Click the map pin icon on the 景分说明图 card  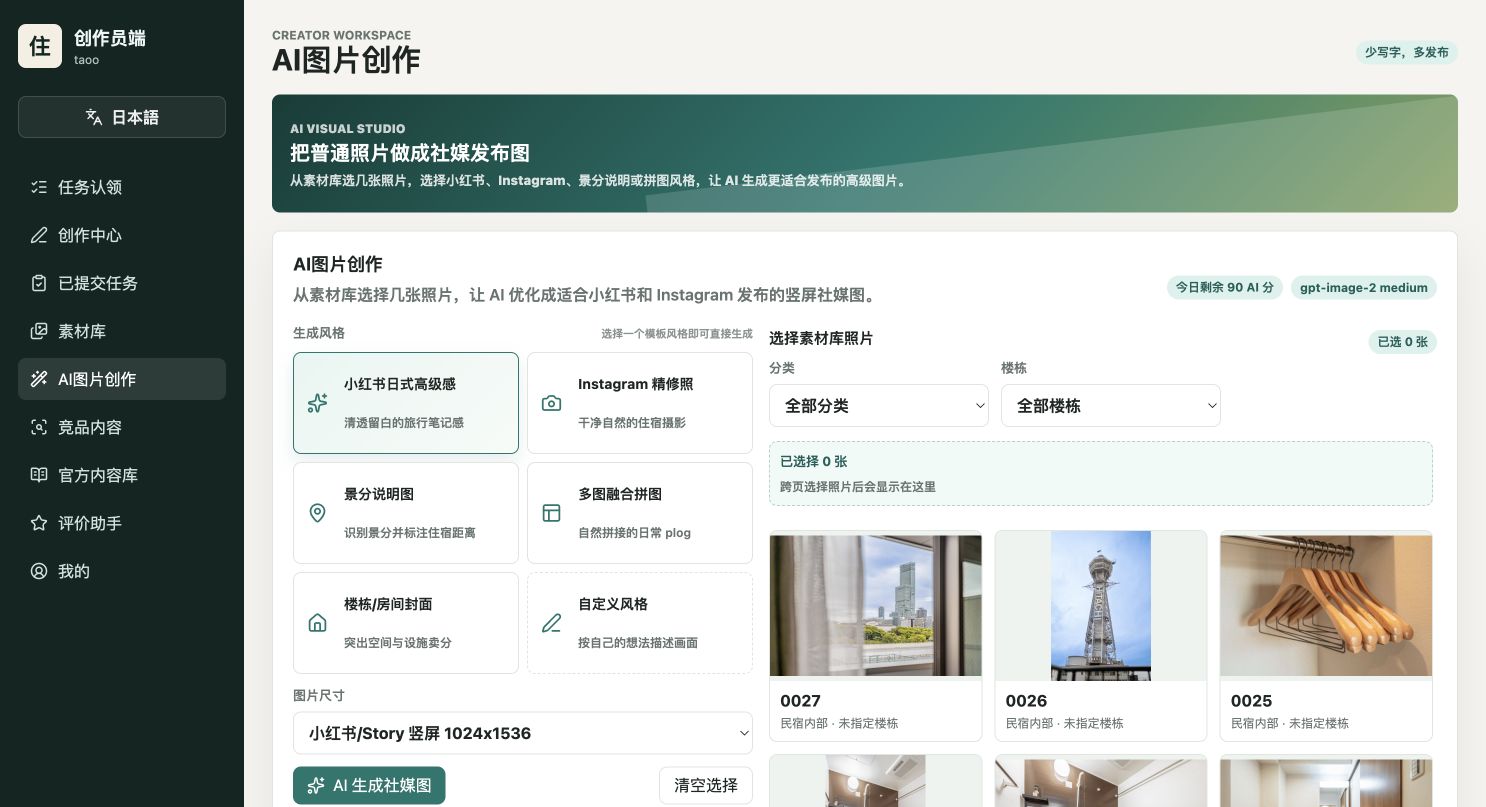(317, 513)
